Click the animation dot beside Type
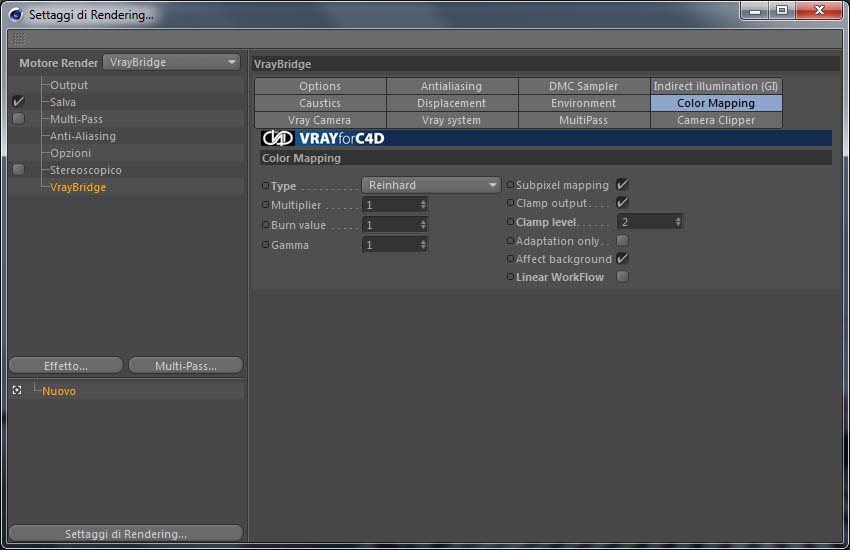This screenshot has width=850, height=550. [266, 185]
